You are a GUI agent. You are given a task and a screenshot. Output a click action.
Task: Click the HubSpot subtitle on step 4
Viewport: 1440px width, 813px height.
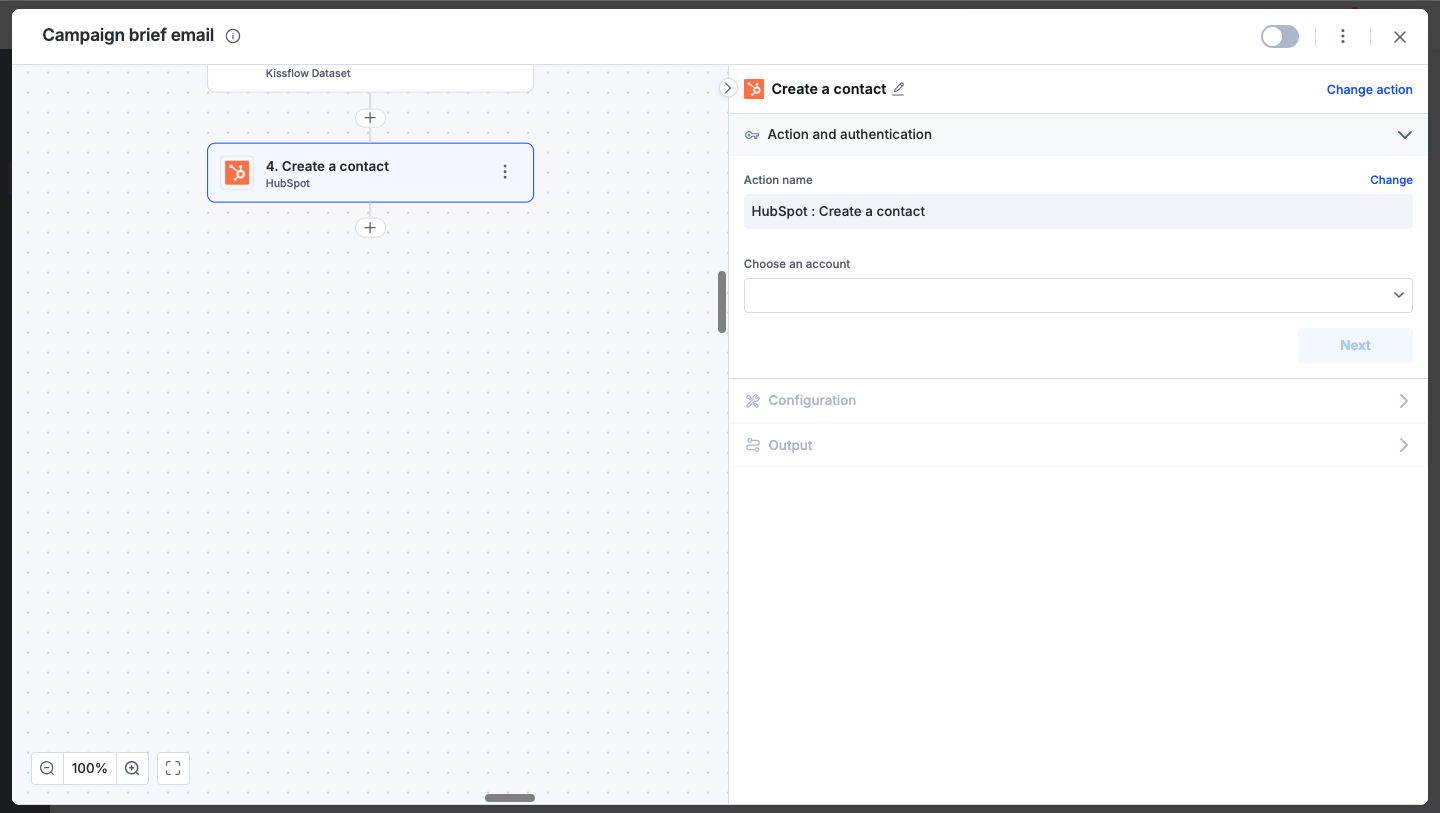(288, 184)
